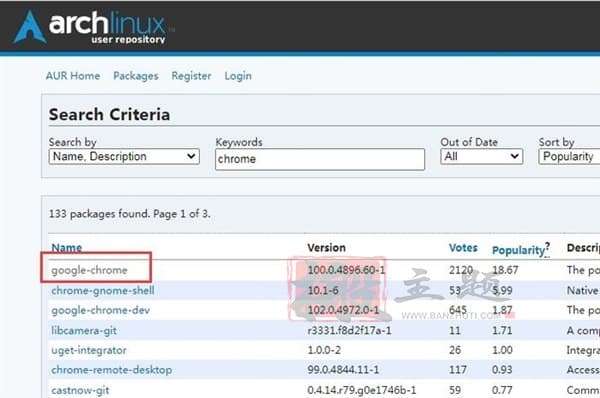Click version 100.0.4896.60-1 cell
Image resolution: width=600 pixels, height=398 pixels.
pos(346,270)
